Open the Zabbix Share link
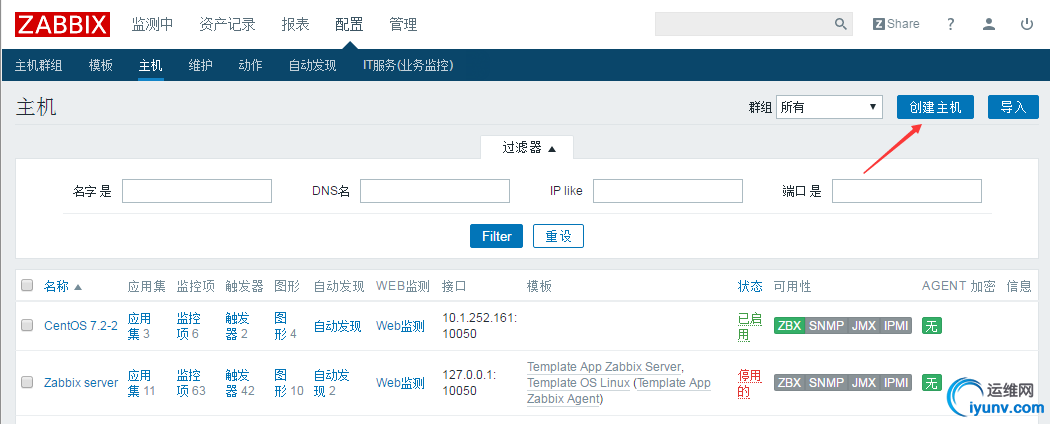The height and width of the screenshot is (424, 1050). [896, 24]
